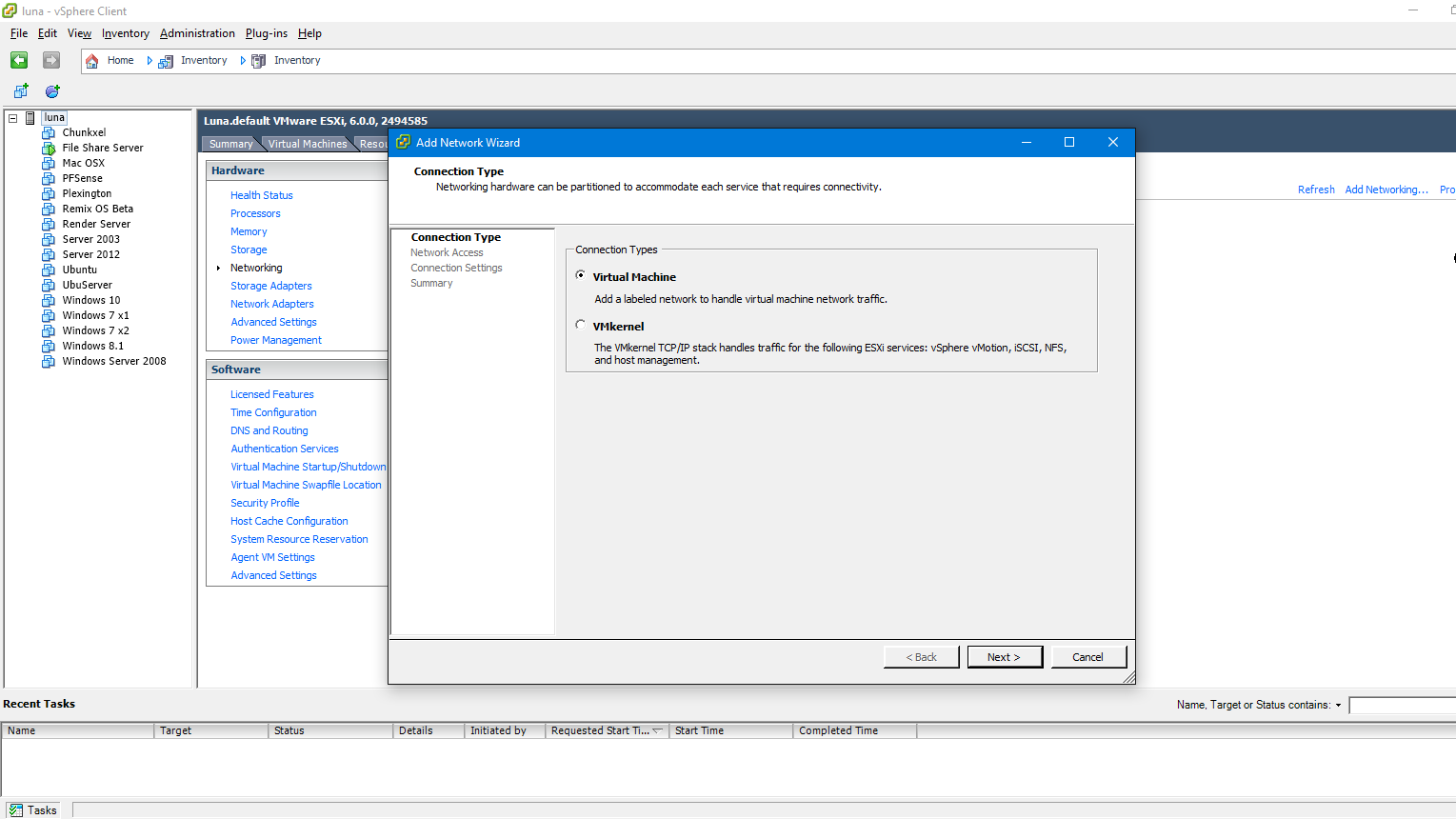
Task: Open the Plug-ins menu
Action: 267,33
